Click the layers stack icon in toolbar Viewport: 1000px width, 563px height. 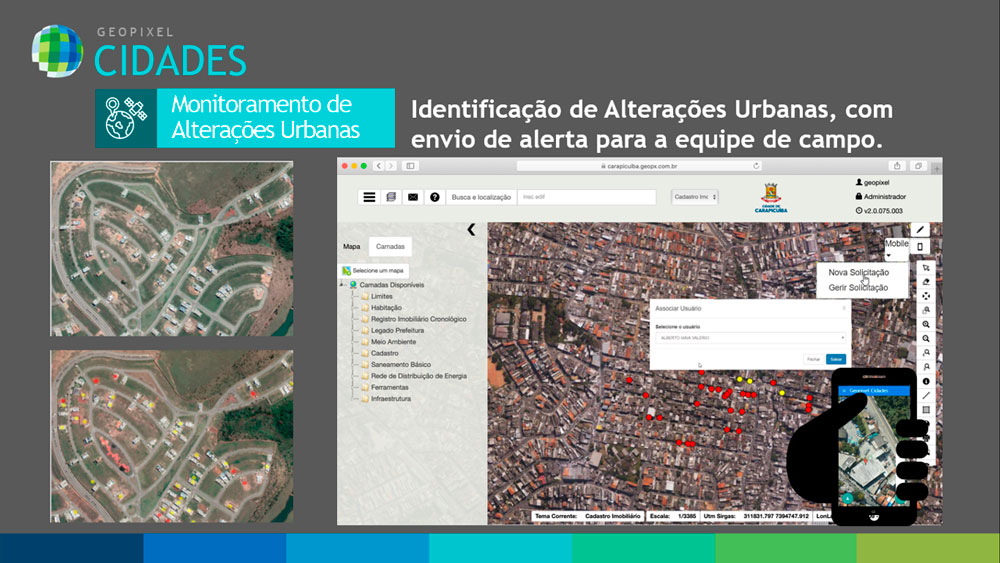[391, 197]
